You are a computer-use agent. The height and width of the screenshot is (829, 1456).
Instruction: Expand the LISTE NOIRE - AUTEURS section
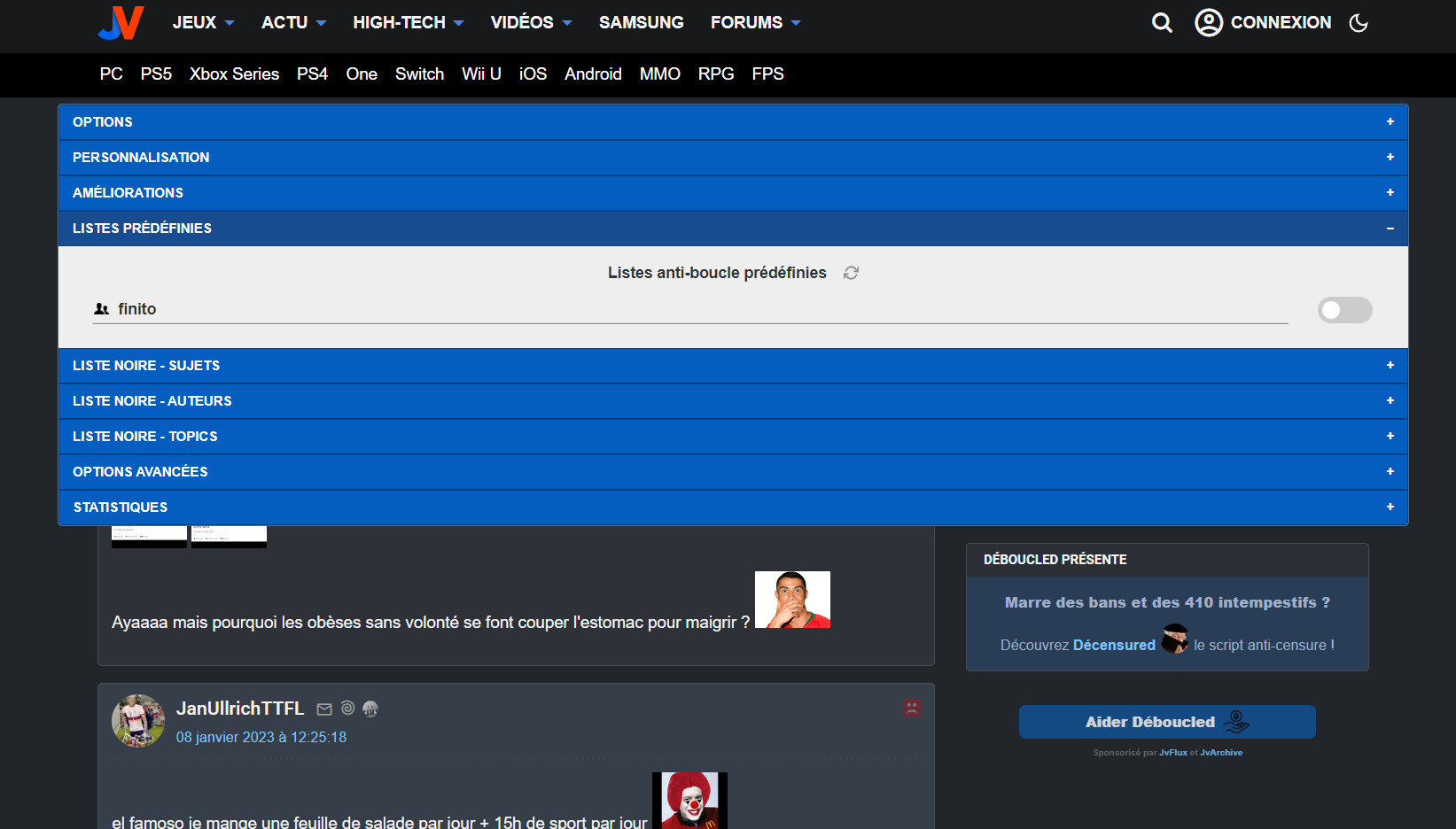pyautogui.click(x=733, y=401)
